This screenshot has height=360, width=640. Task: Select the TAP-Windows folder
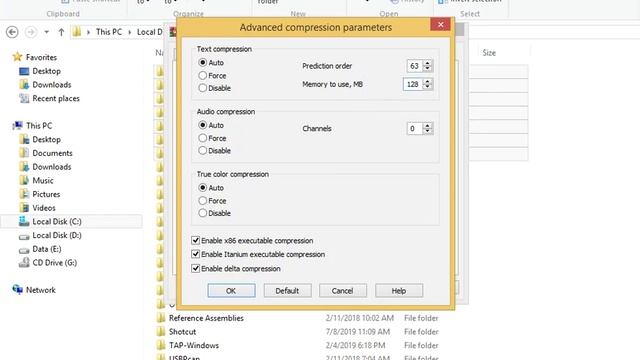194,345
